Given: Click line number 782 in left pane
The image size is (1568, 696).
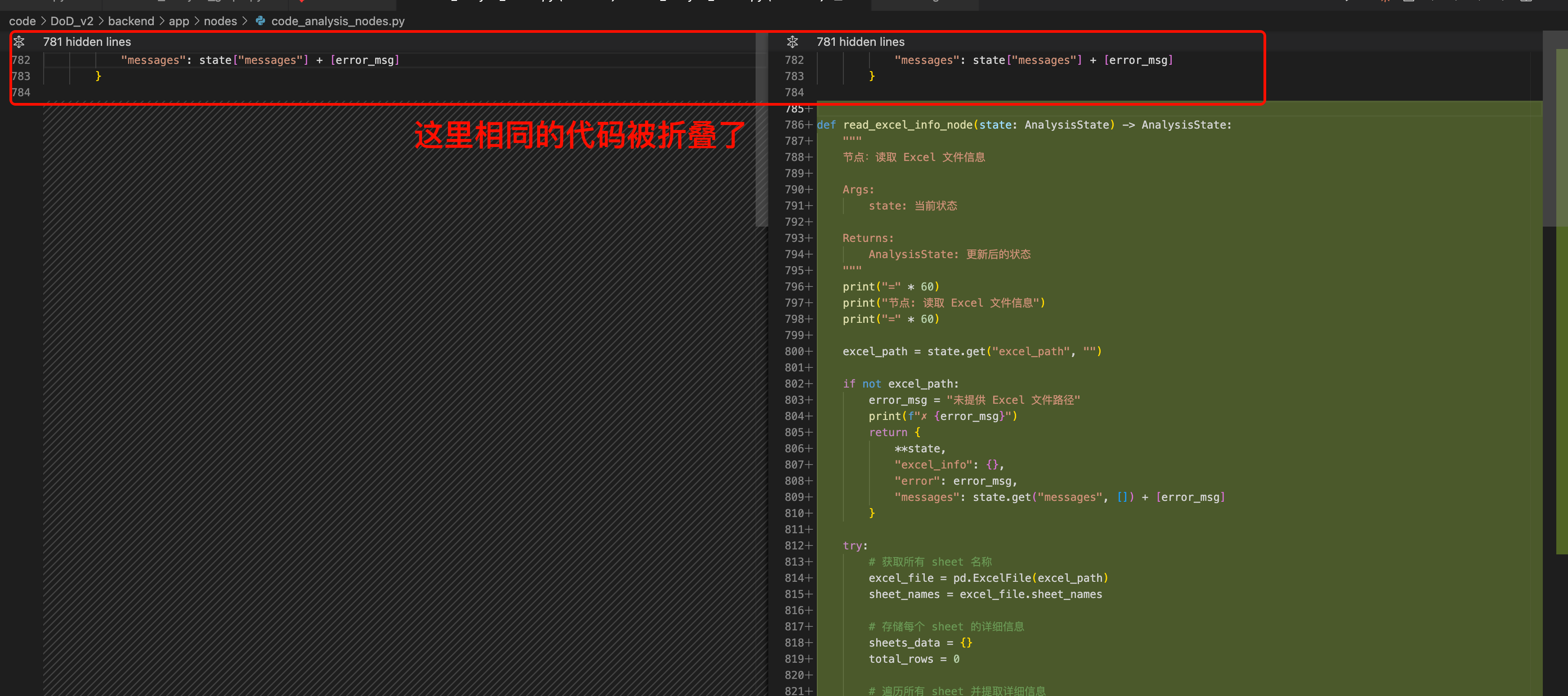Looking at the screenshot, I should (x=21, y=60).
